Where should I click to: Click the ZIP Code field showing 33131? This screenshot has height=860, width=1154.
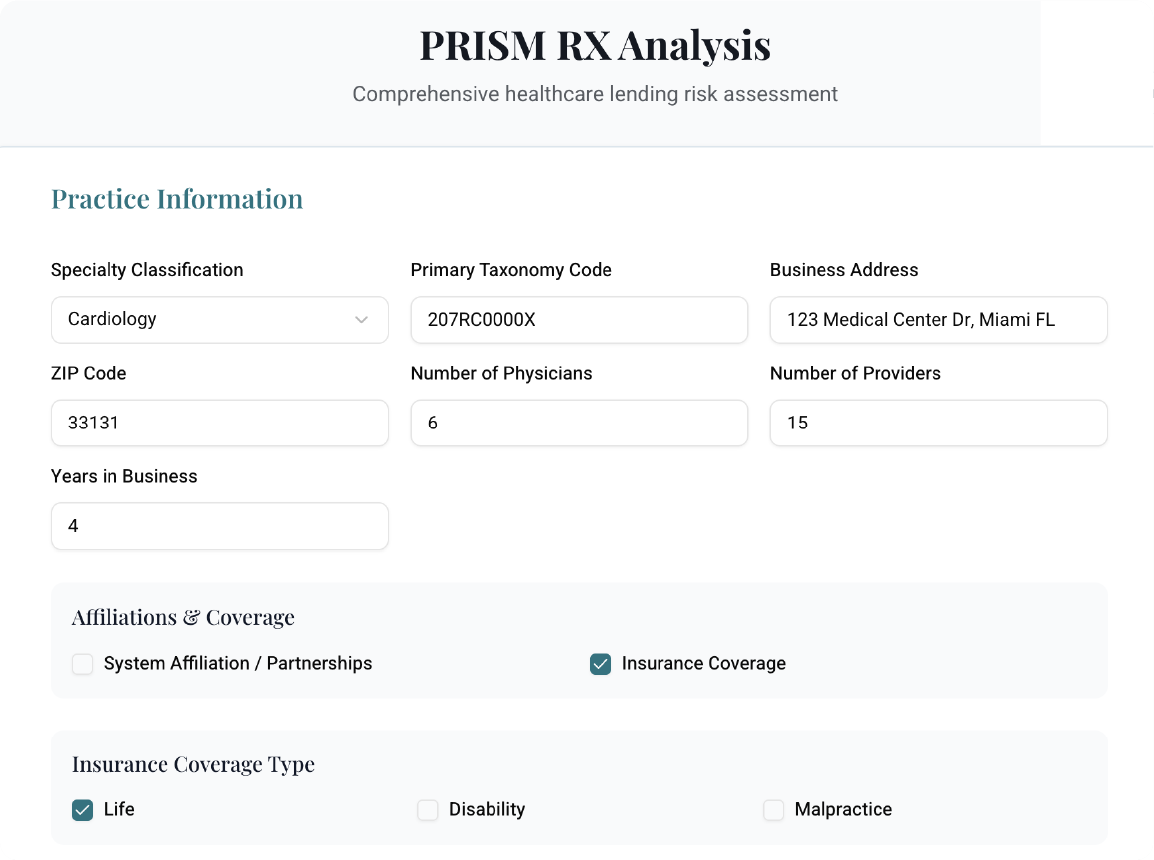tap(219, 422)
